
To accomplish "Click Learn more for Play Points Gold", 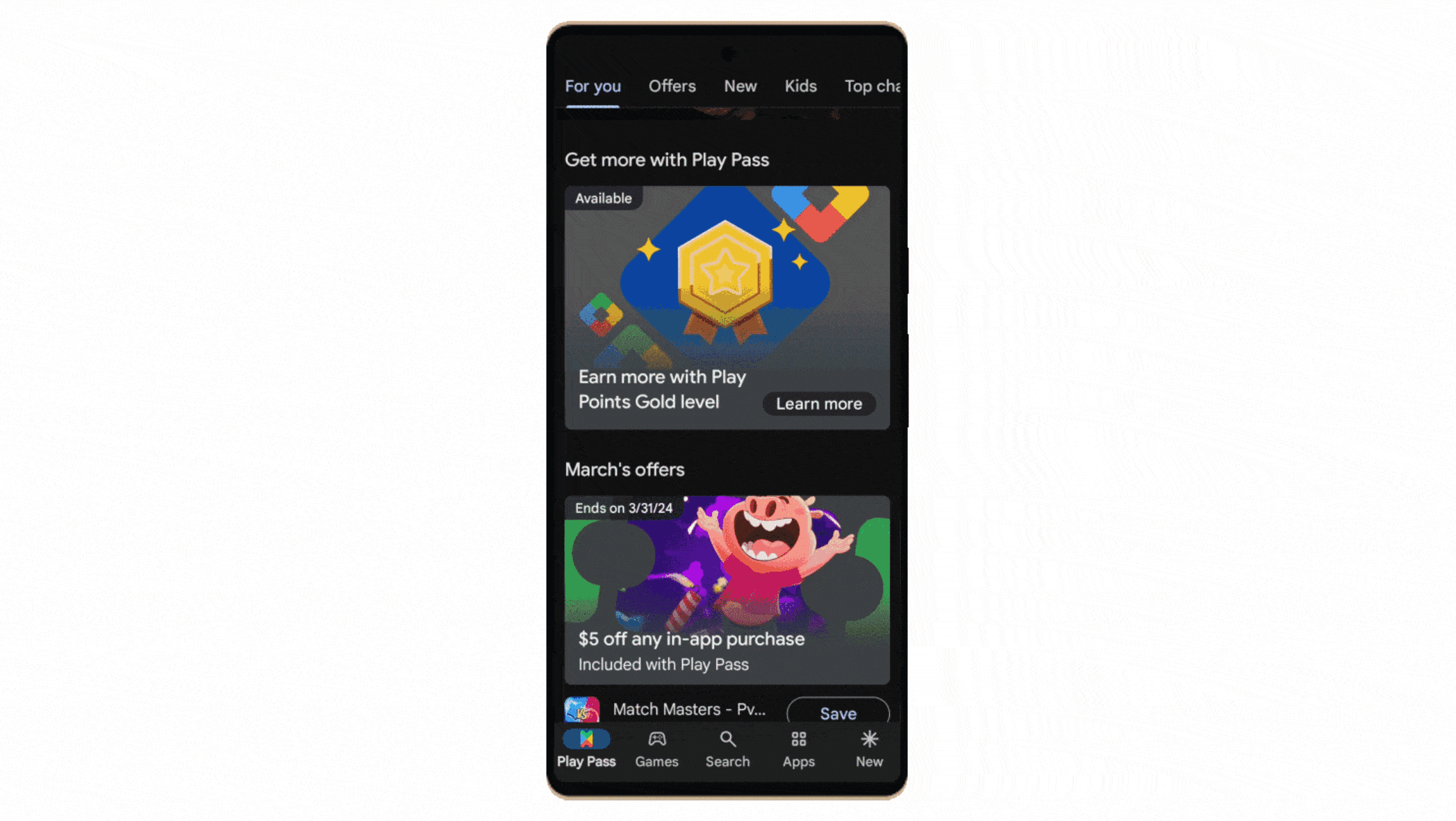I will point(818,403).
